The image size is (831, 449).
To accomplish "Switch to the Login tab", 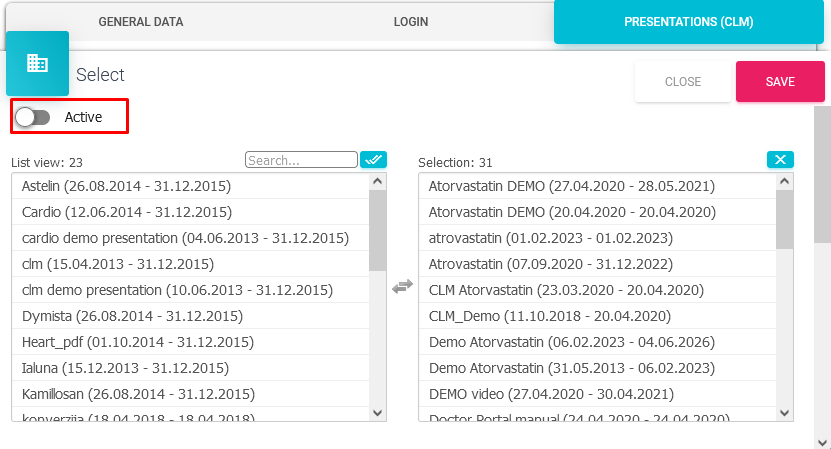I will [x=410, y=21].
